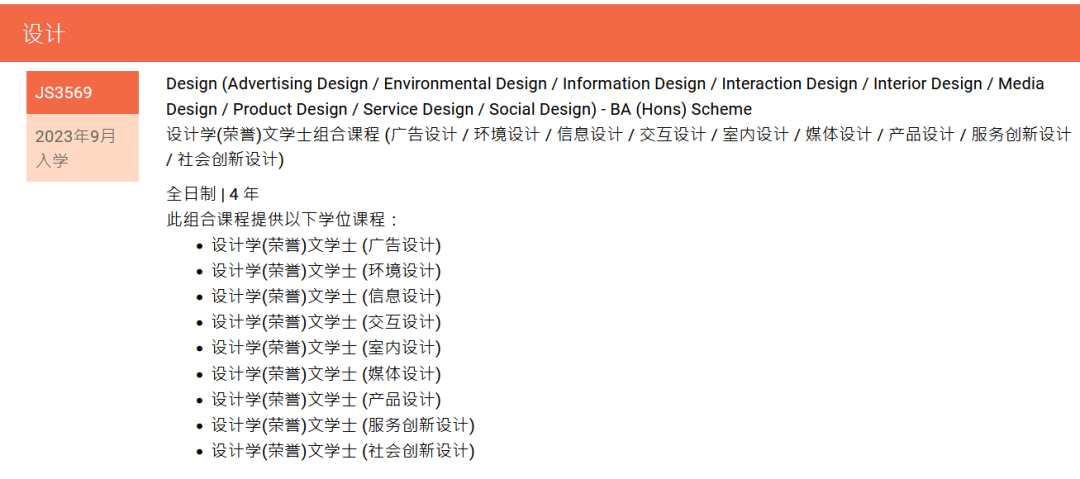
Task: Open 设计学(荣誉)文学士 (室内设计) list item
Action: point(325,348)
